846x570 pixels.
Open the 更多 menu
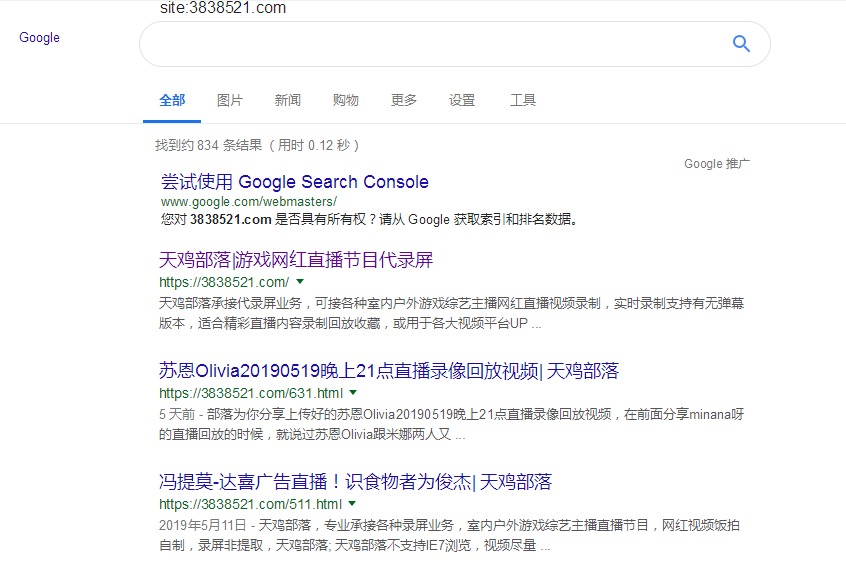pyautogui.click(x=404, y=100)
